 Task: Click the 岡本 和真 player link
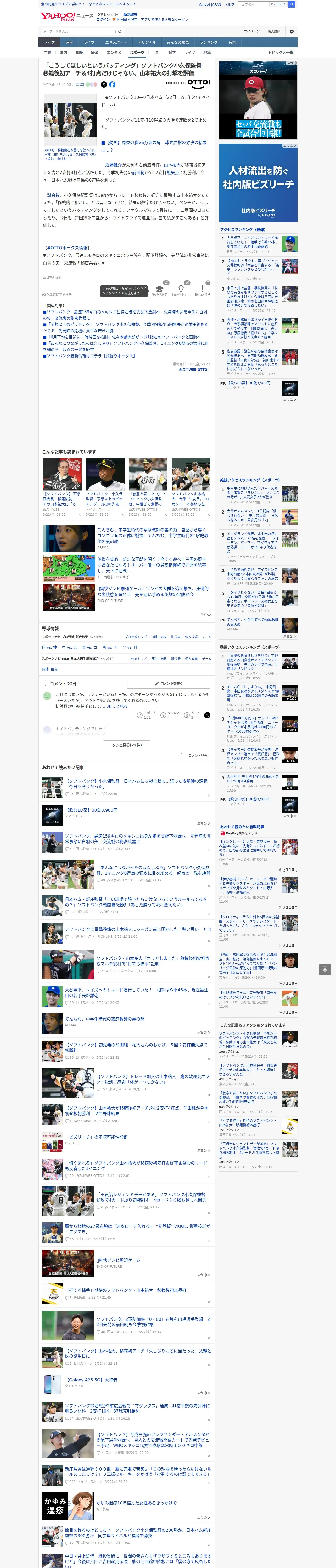click(x=50, y=669)
